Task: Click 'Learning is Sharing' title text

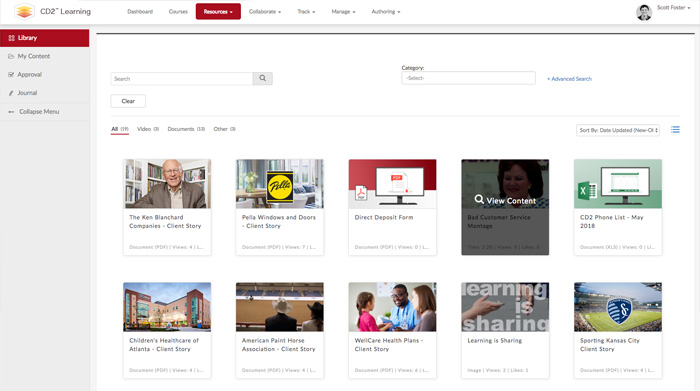Action: 495,341
